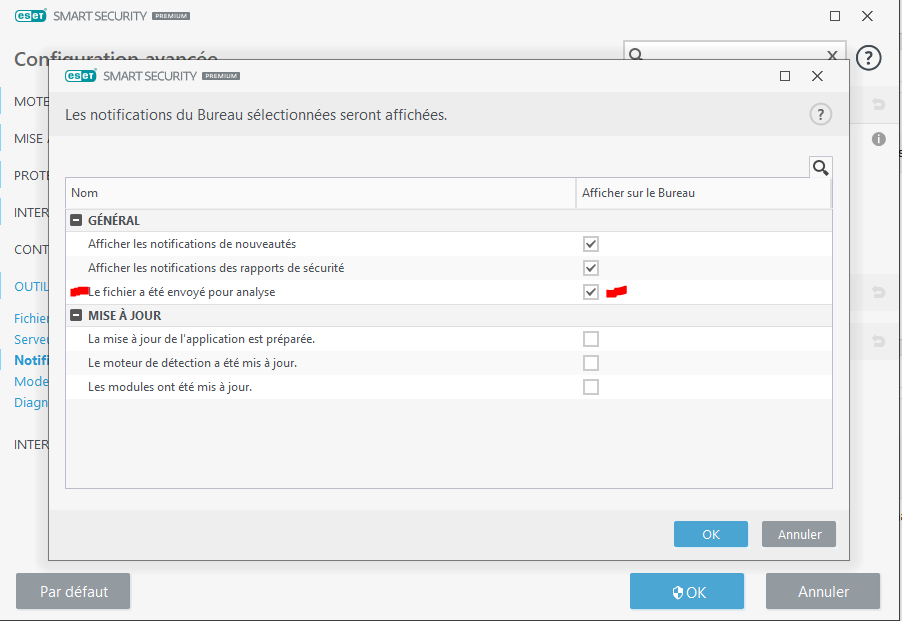
Task: Clear search with the X icon
Action: click(x=832, y=56)
